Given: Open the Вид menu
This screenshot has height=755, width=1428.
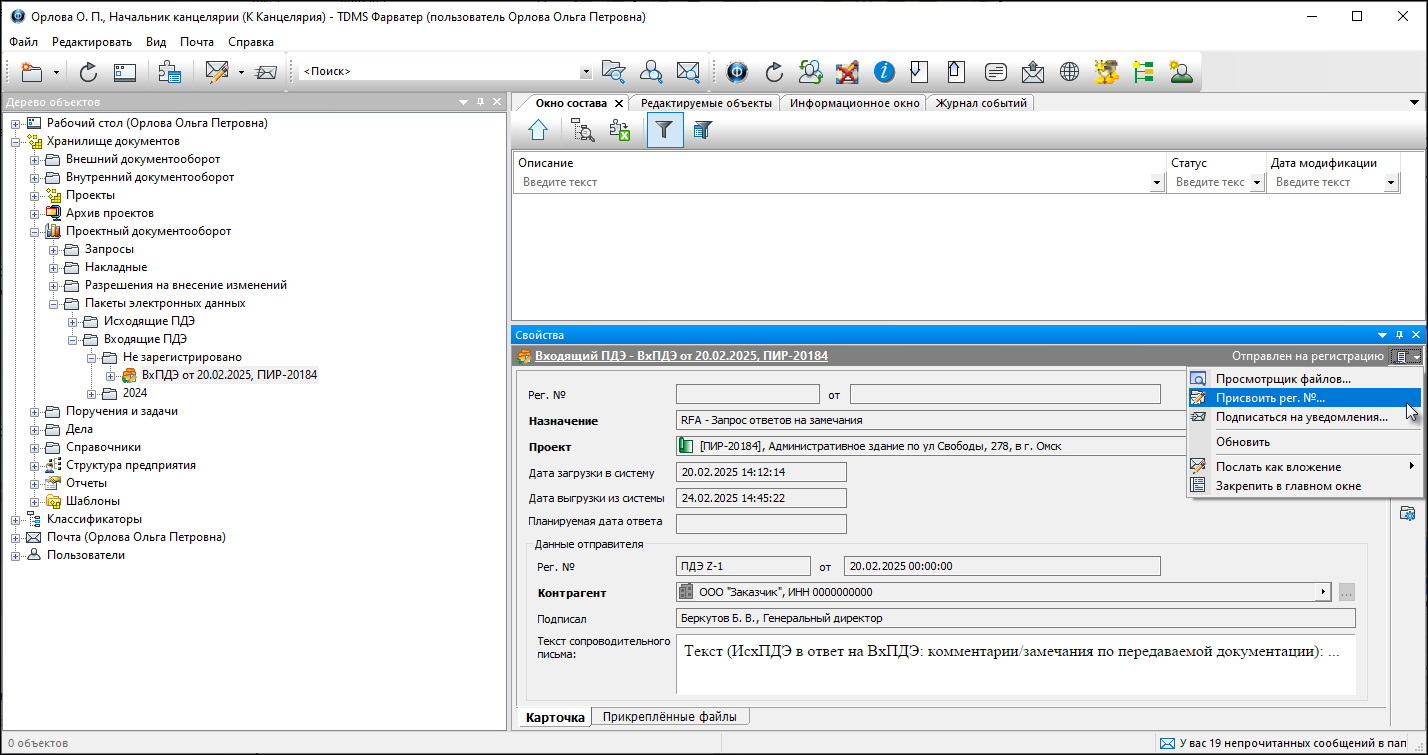Looking at the screenshot, I should point(156,42).
